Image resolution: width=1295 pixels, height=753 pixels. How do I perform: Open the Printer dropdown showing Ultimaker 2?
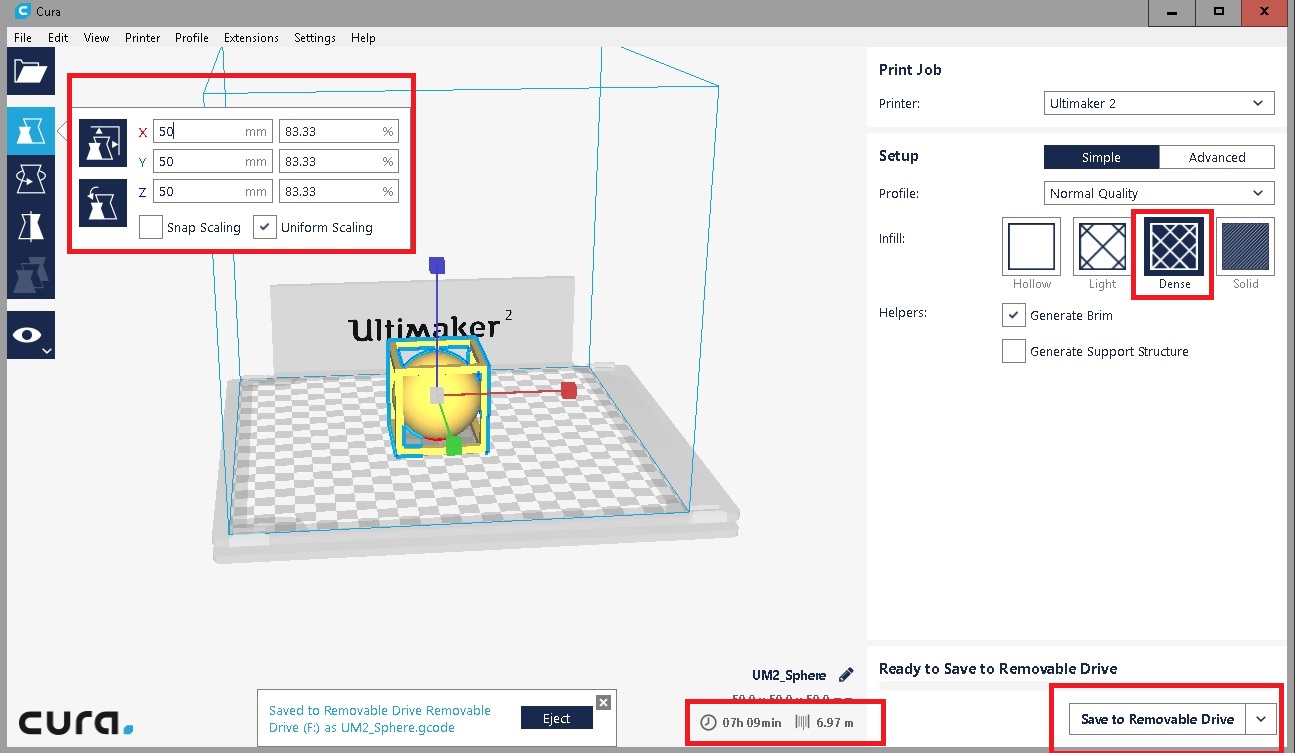[1159, 103]
